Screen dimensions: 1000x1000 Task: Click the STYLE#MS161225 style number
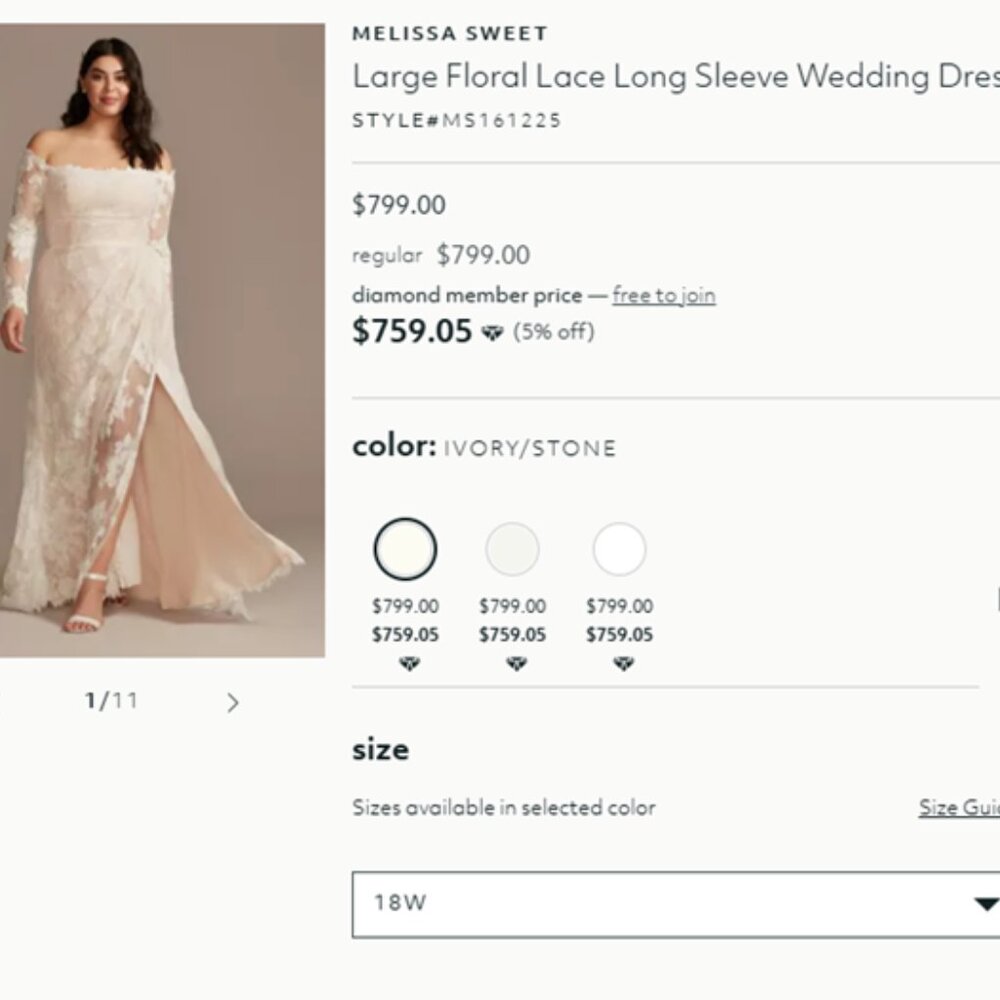(456, 120)
